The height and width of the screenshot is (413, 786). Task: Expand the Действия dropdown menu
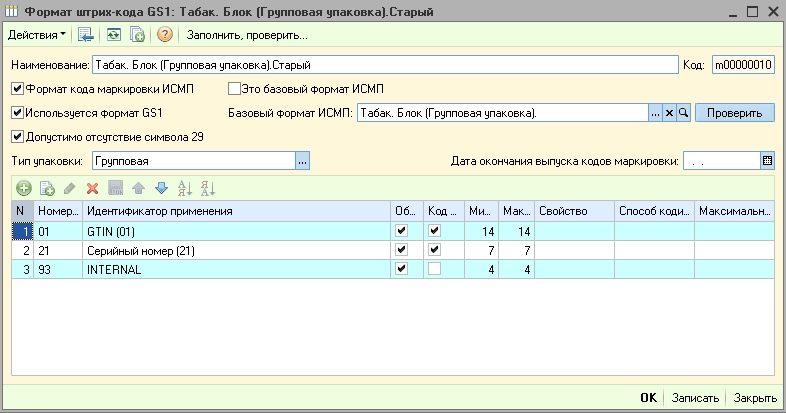point(38,35)
